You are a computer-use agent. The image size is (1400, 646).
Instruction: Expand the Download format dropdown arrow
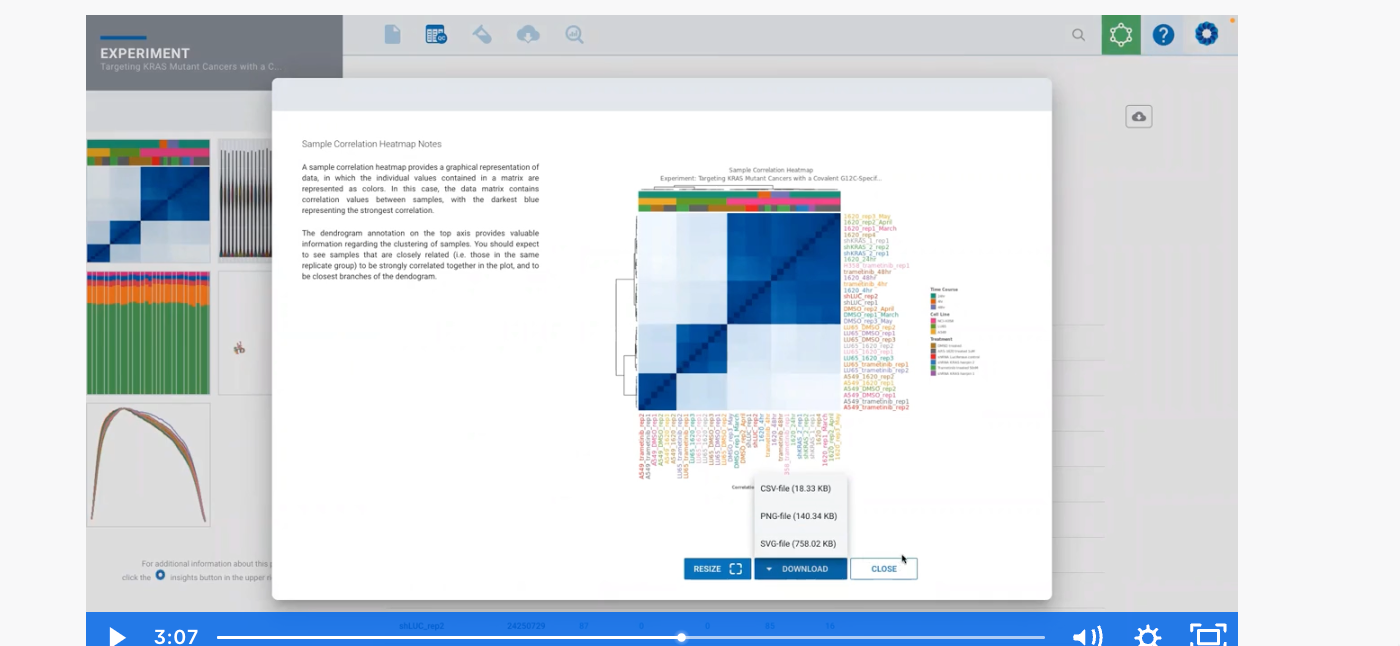click(769, 568)
